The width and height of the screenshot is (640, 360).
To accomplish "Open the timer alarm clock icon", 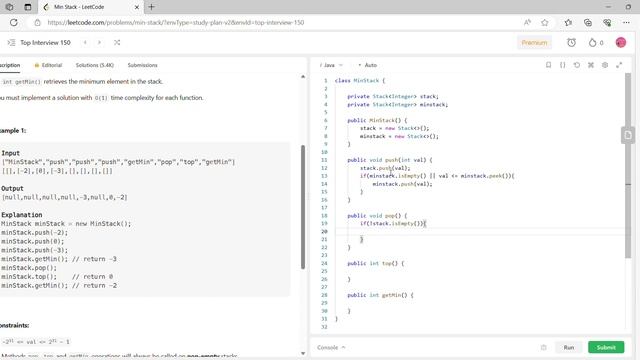I will [571, 42].
